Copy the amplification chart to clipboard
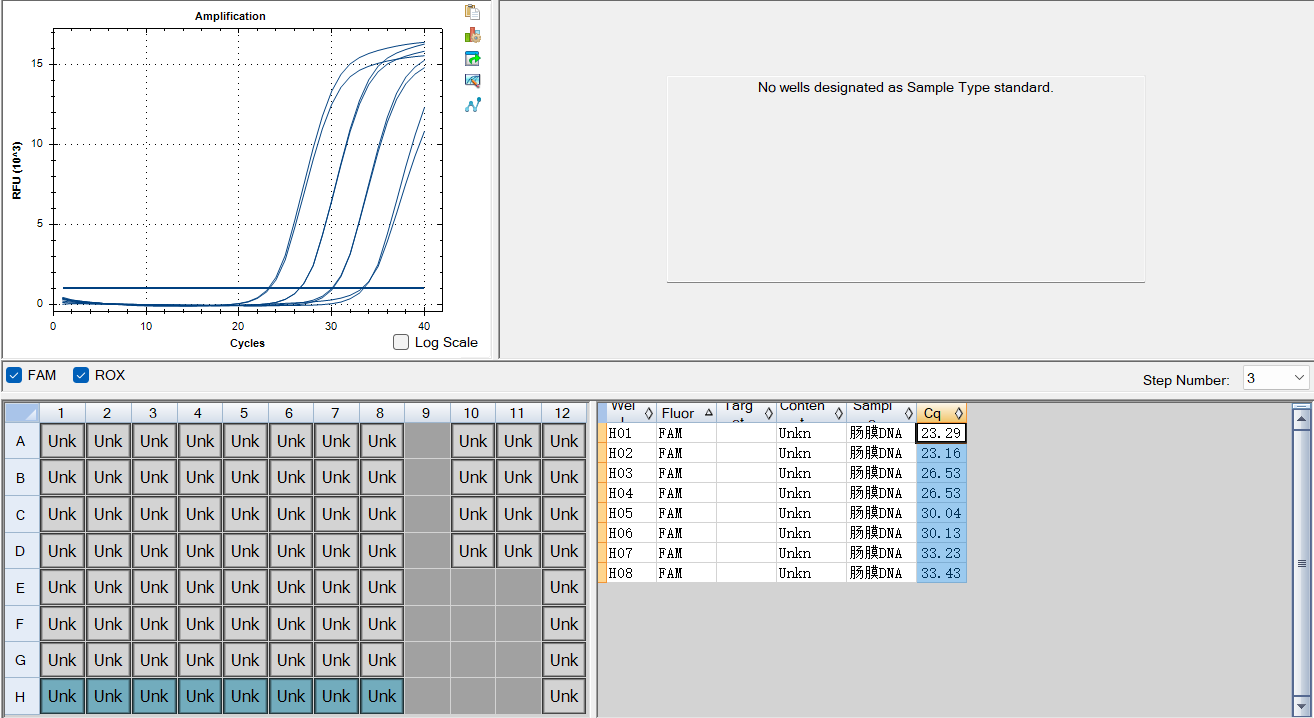The height and width of the screenshot is (718, 1314). click(473, 12)
